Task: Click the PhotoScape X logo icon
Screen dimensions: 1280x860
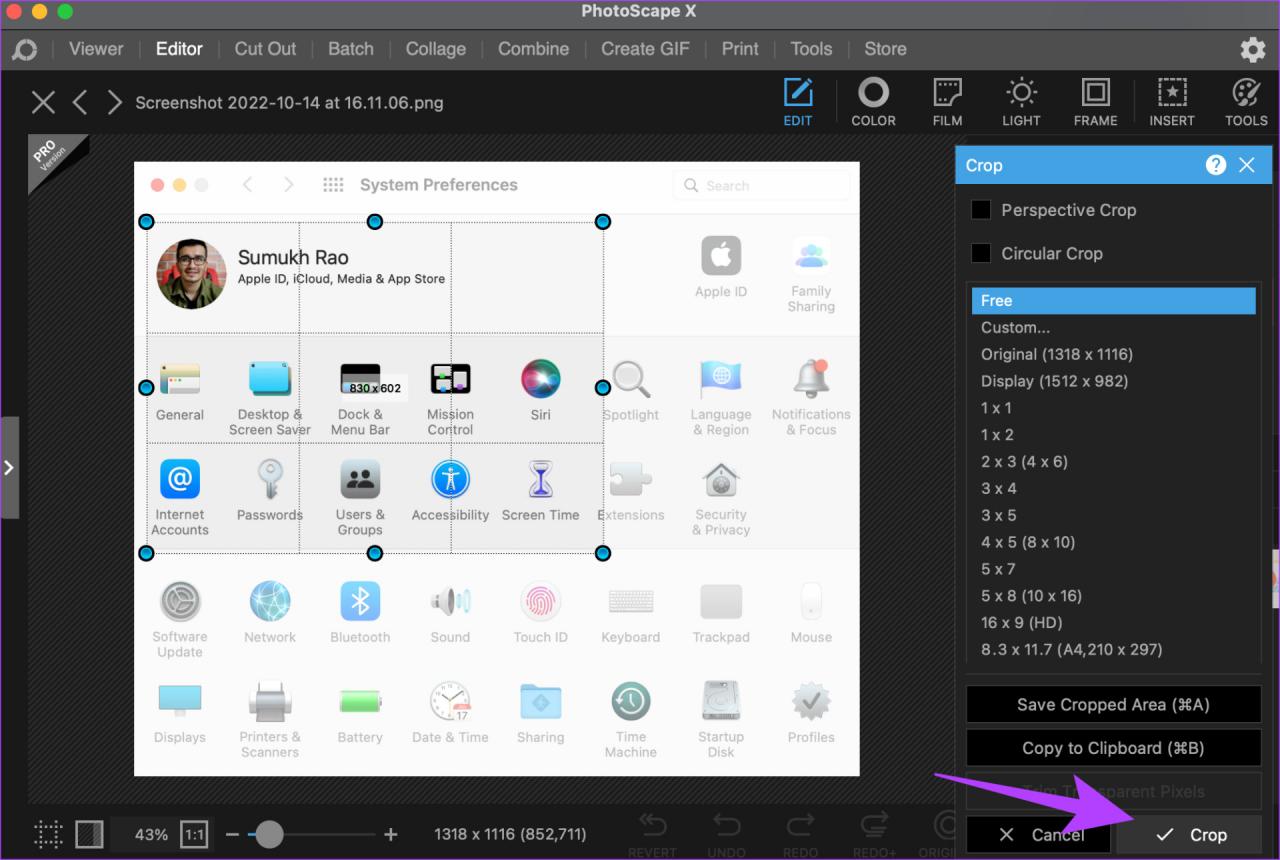Action: [25, 50]
